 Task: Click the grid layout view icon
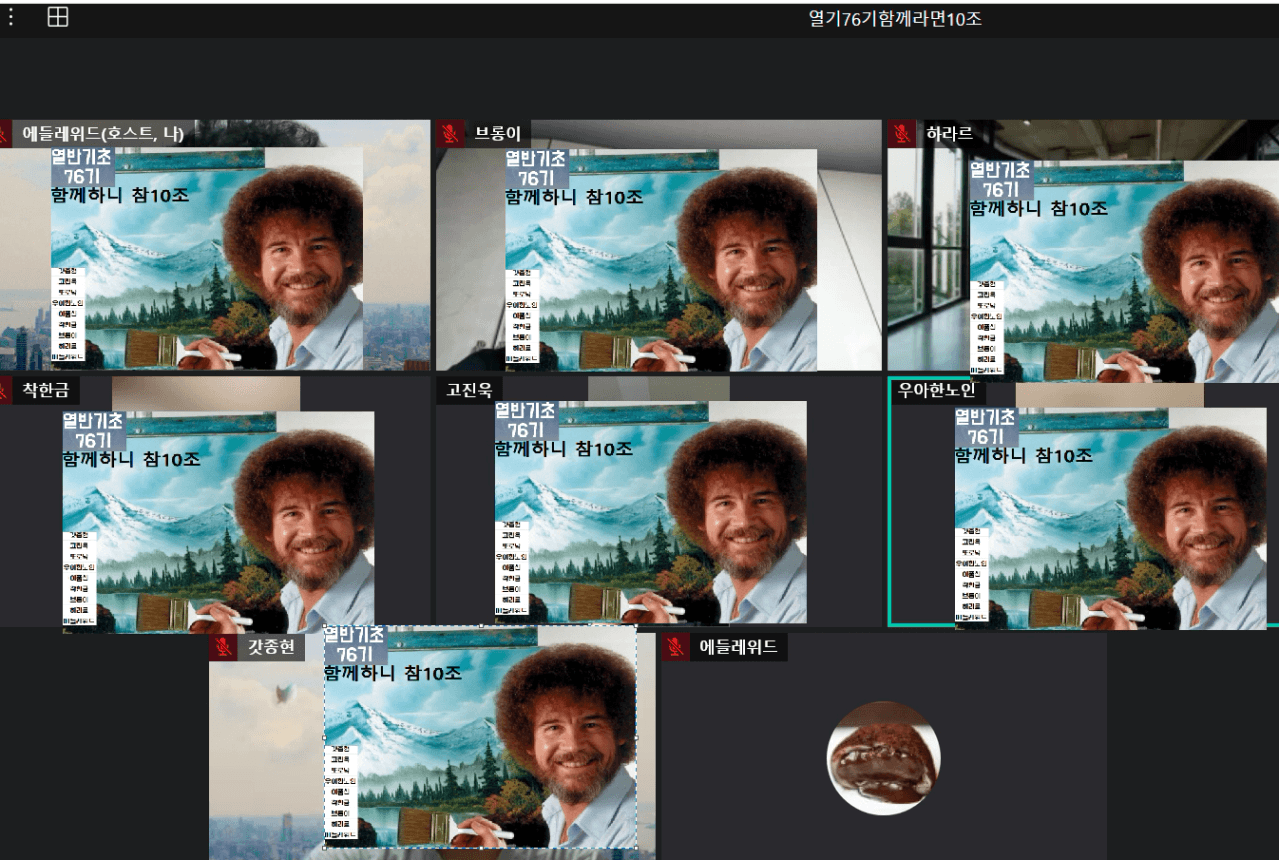58,17
